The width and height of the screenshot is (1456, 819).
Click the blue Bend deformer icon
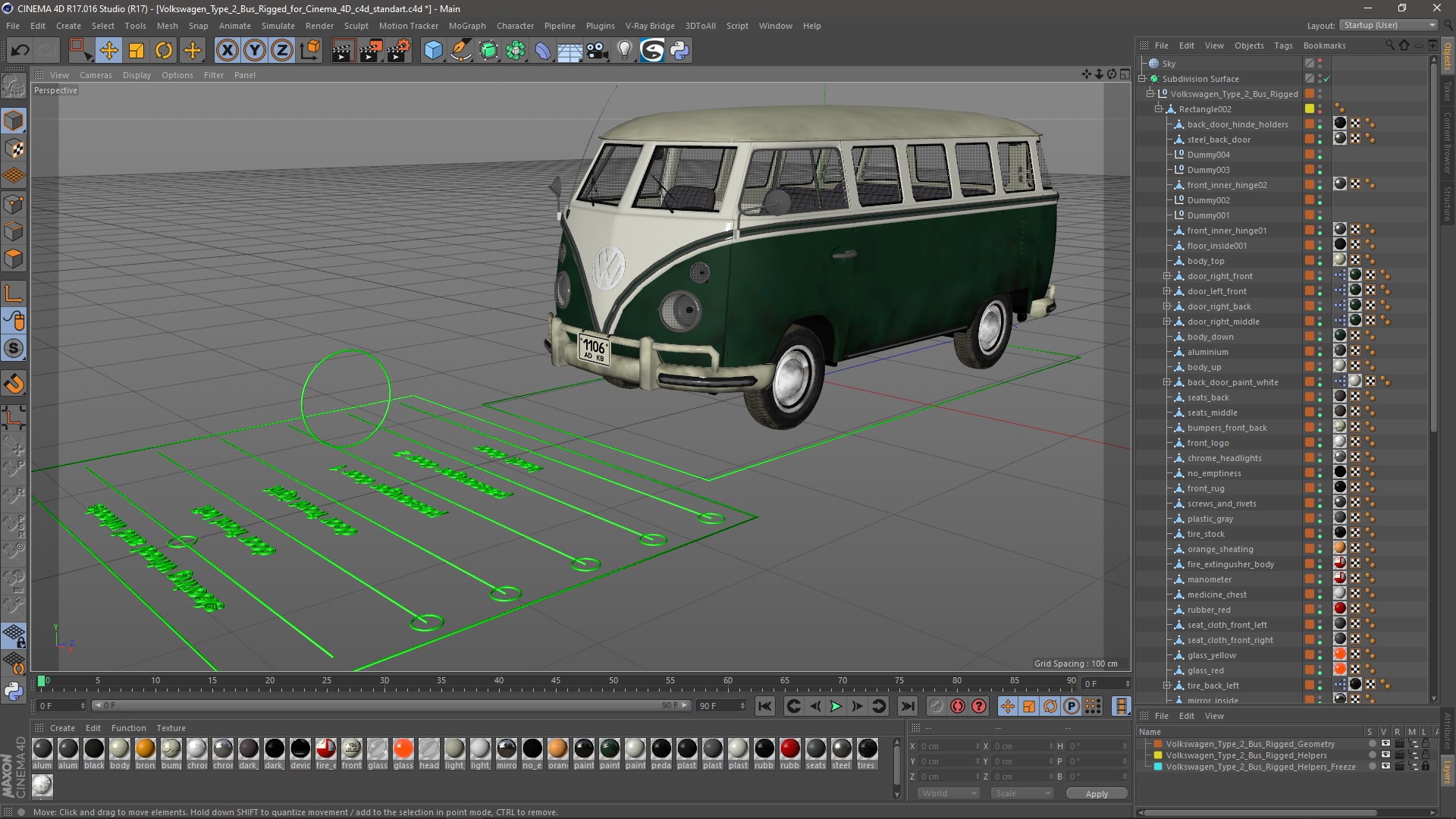pos(543,51)
